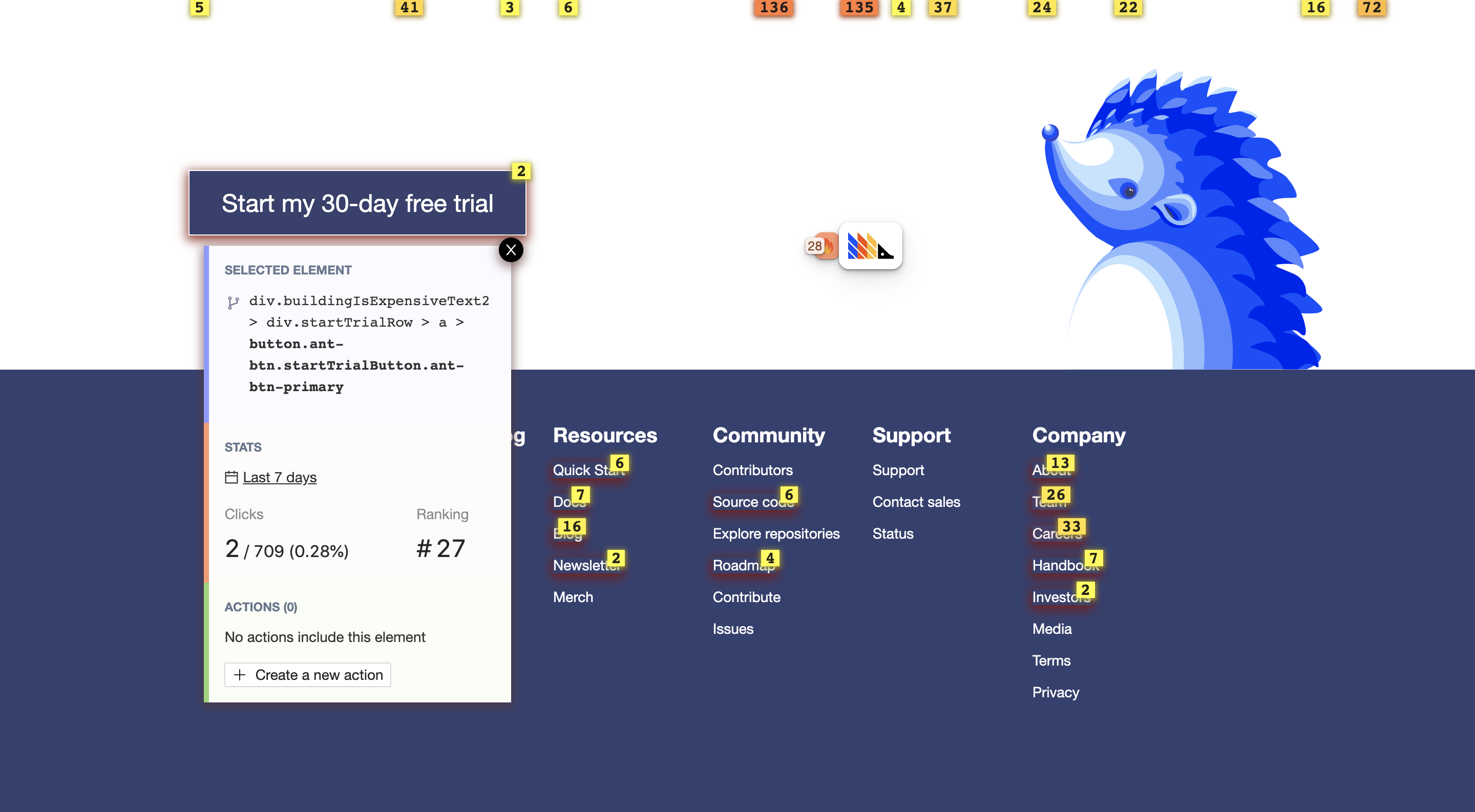Image resolution: width=1475 pixels, height=812 pixels.
Task: Open the Quick Start link in Resources
Action: pos(579,471)
